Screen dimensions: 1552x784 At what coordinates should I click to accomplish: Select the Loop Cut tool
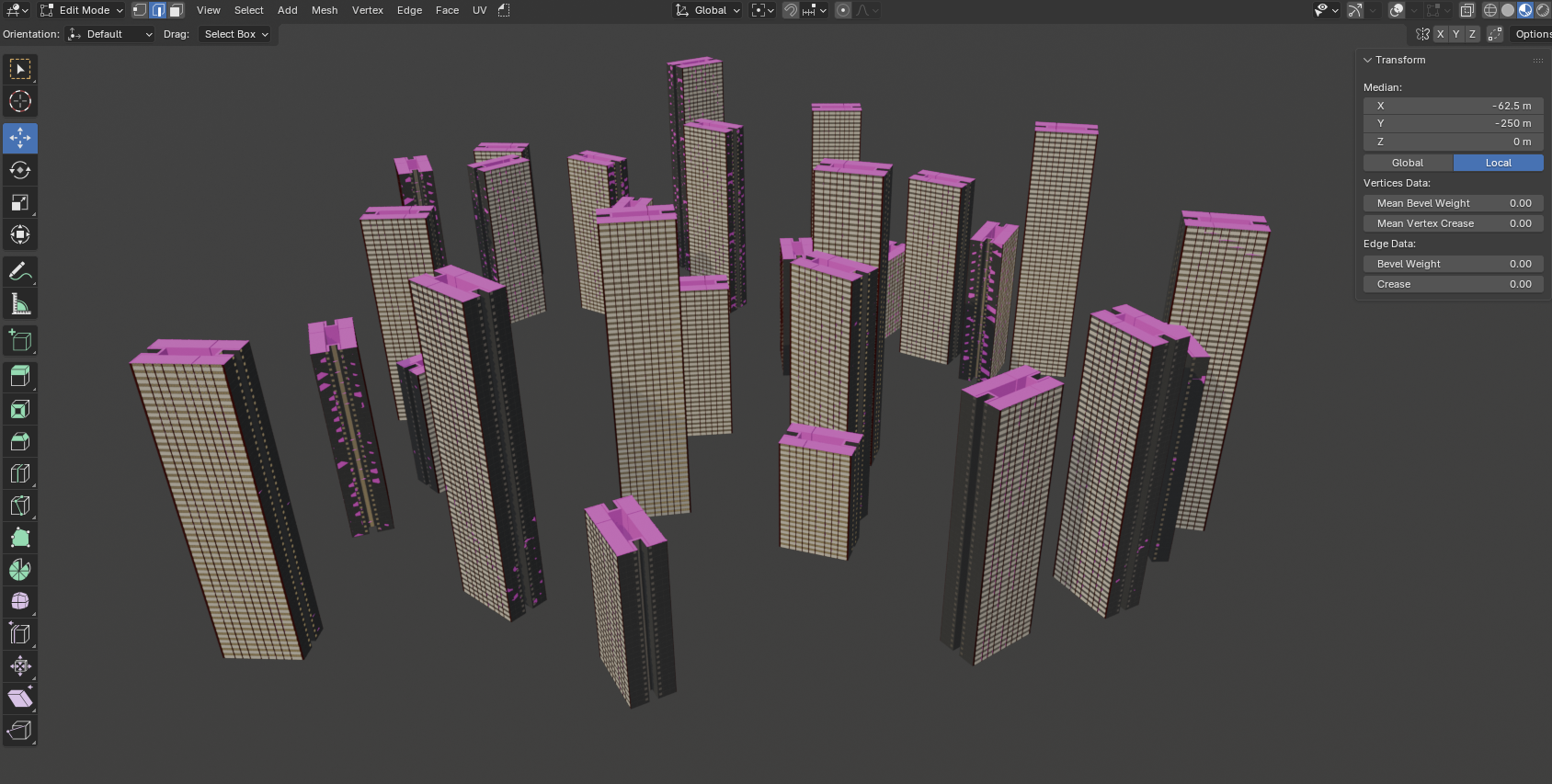pos(20,474)
